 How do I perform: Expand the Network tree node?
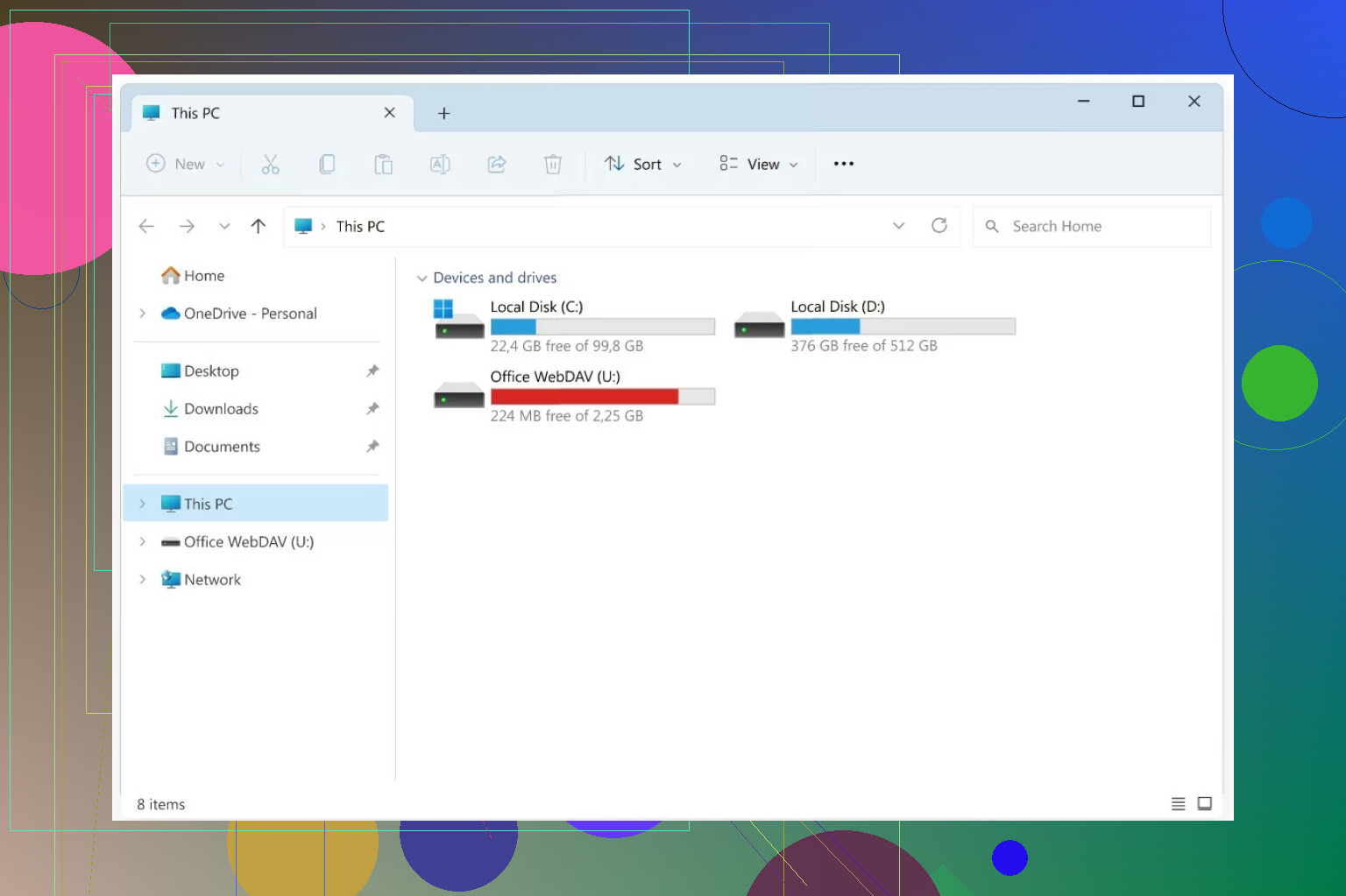[x=143, y=580]
